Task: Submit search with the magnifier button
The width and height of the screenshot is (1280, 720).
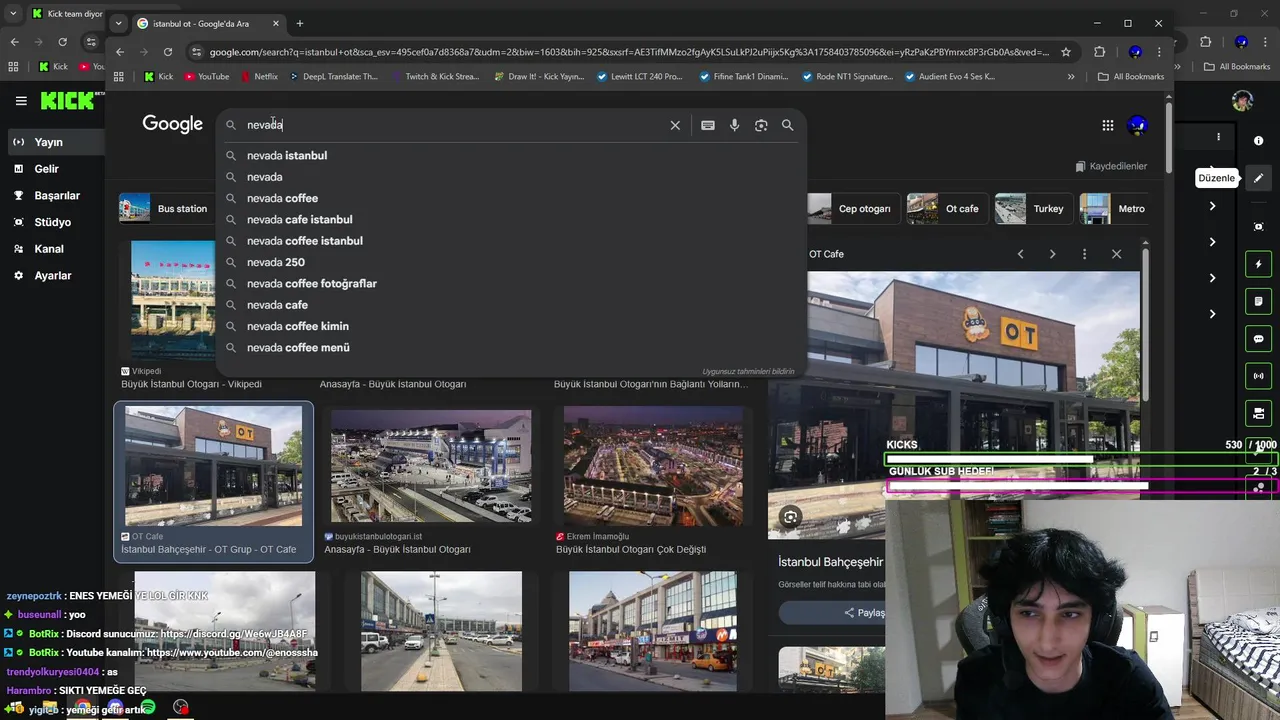Action: (x=788, y=125)
